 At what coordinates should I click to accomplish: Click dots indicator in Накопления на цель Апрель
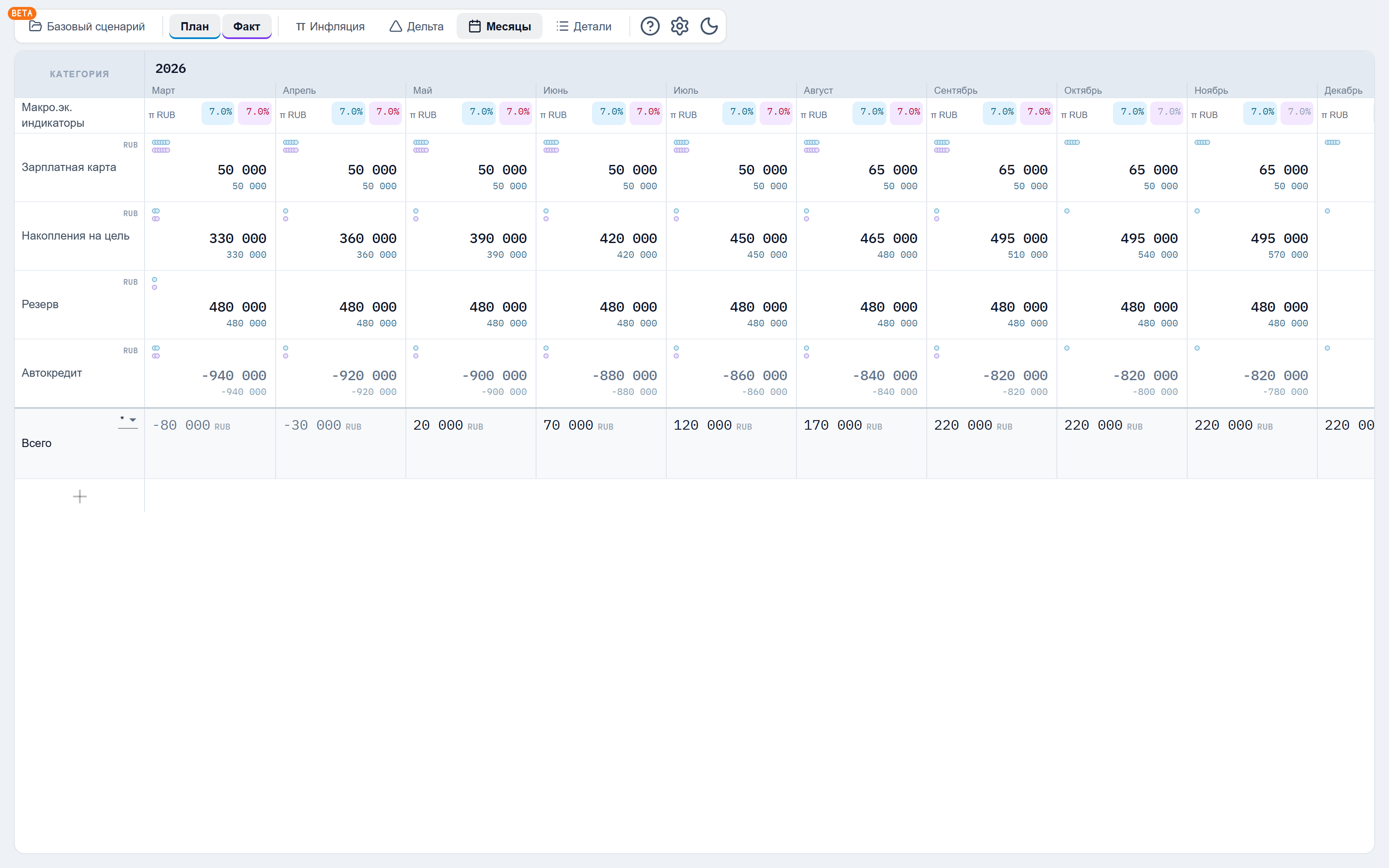click(x=286, y=215)
